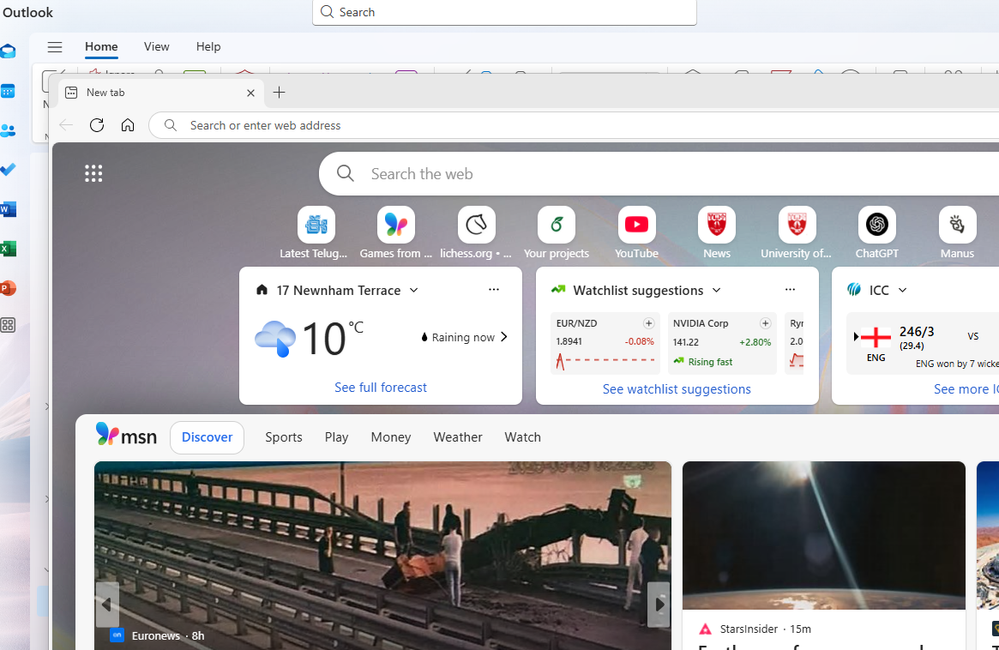
Task: Add NVIDIA Corp to watchlist
Action: [x=765, y=323]
